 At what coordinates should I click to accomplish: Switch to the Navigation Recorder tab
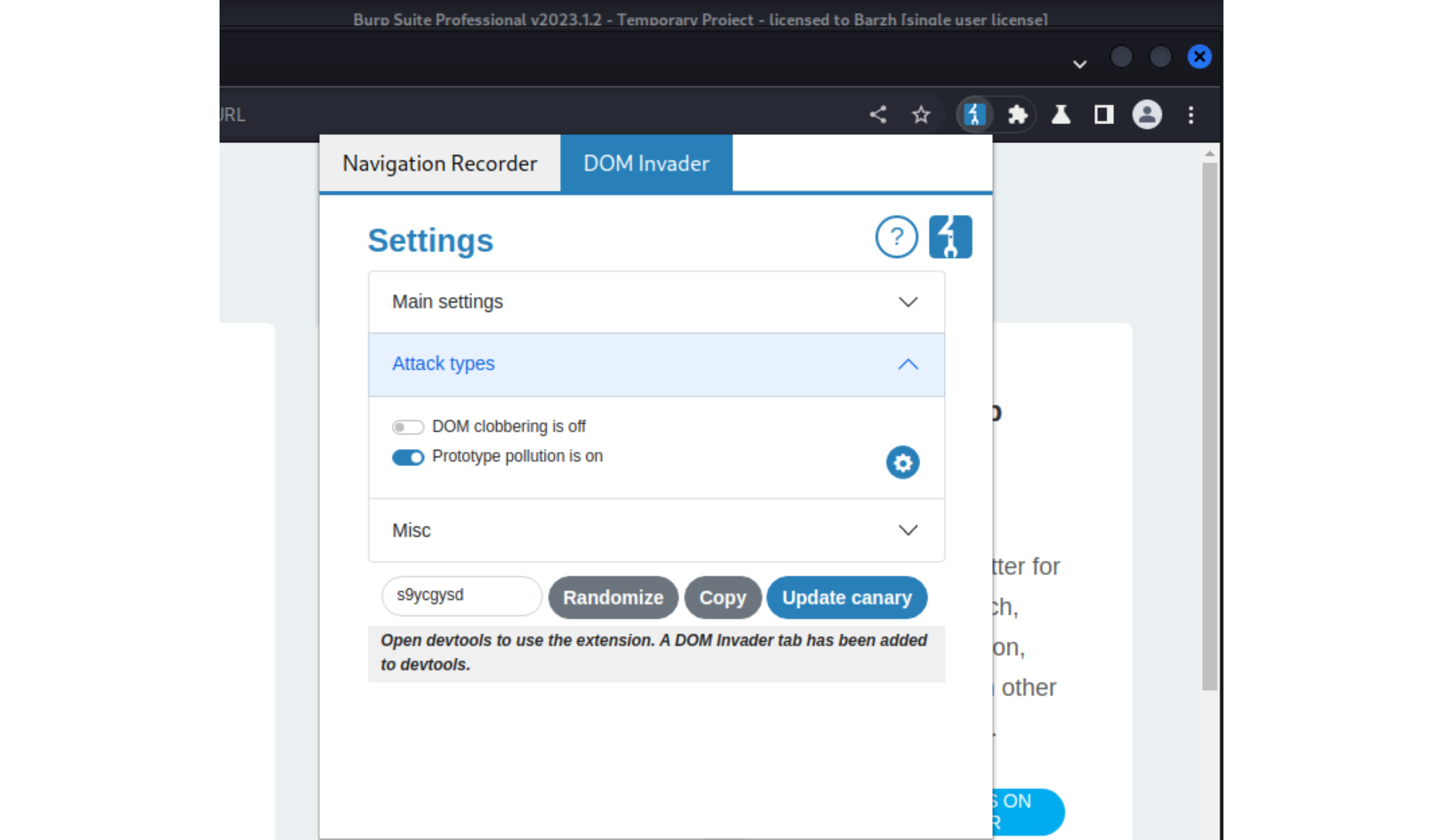point(440,163)
